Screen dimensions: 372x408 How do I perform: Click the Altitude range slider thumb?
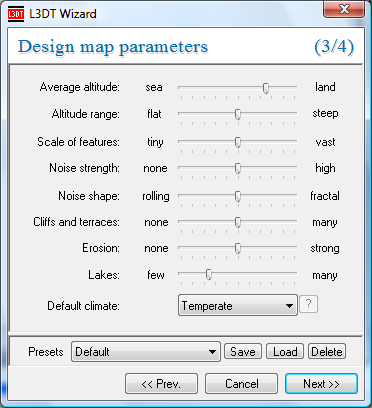point(238,114)
